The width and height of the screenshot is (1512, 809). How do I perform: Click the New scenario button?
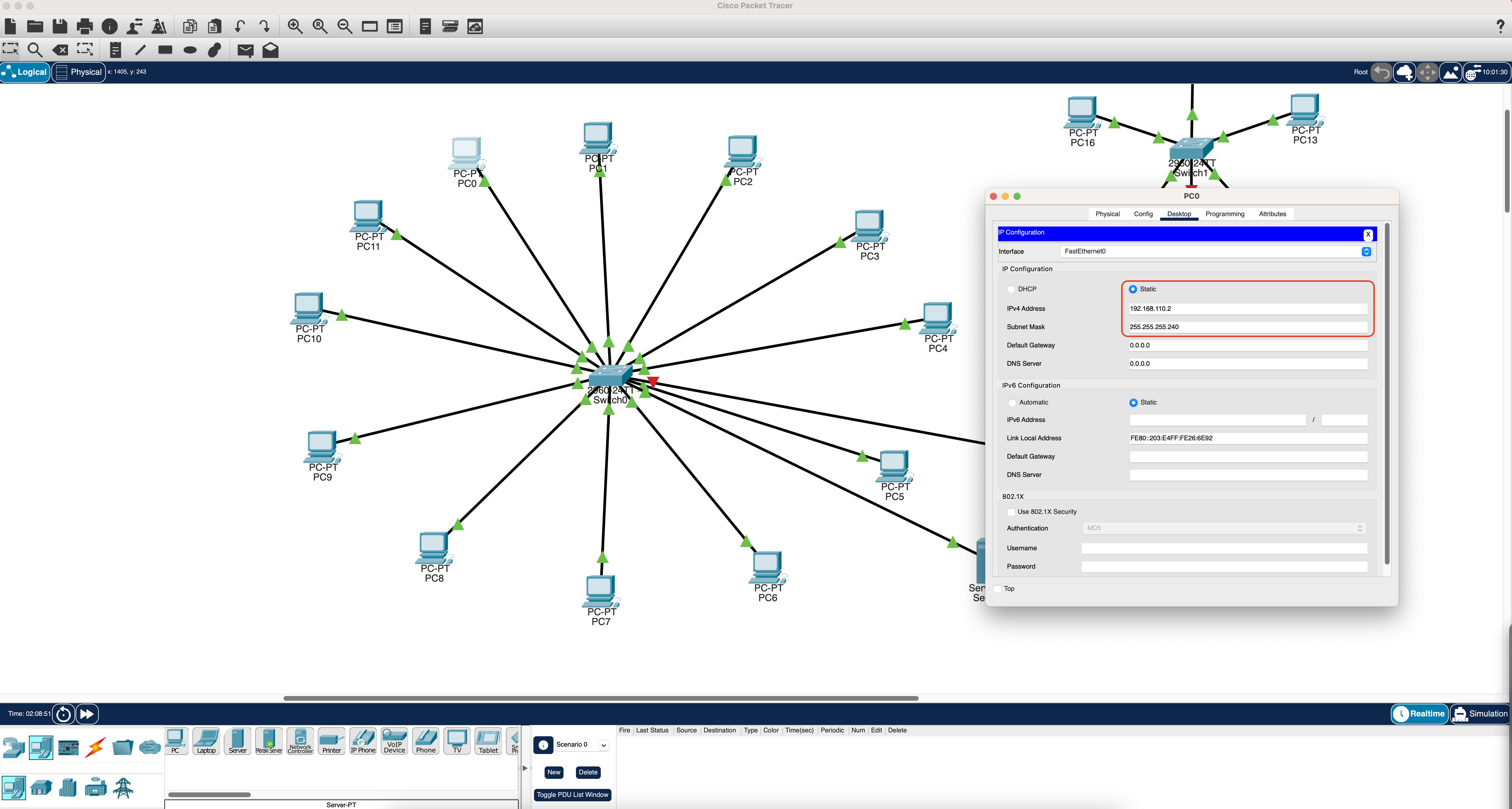553,773
